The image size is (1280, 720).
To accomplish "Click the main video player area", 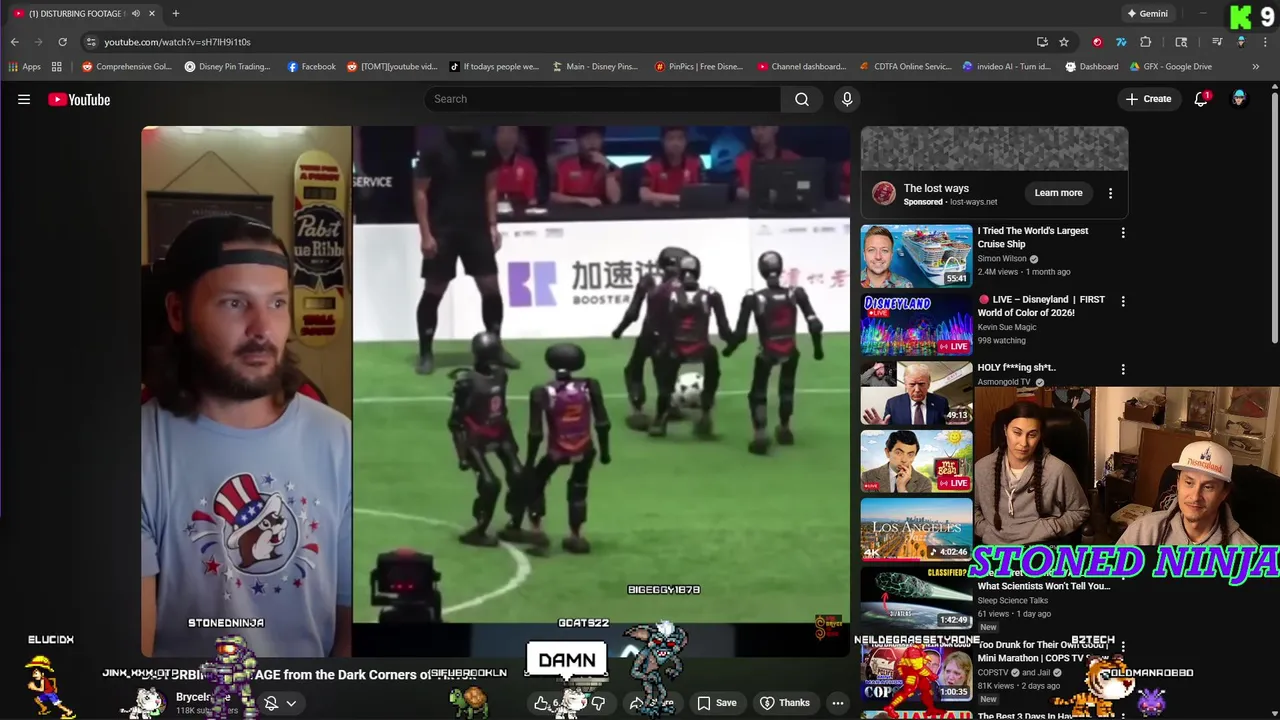I will [x=496, y=390].
